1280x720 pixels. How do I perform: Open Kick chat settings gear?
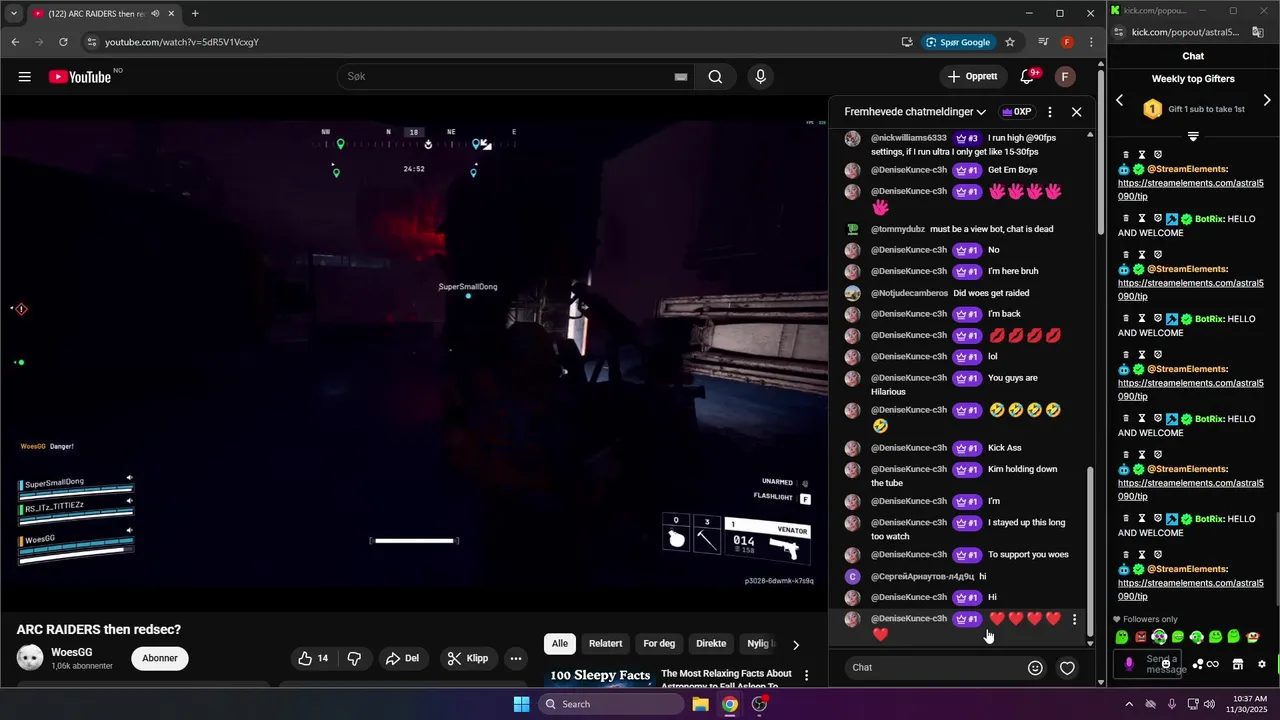tap(1262, 664)
